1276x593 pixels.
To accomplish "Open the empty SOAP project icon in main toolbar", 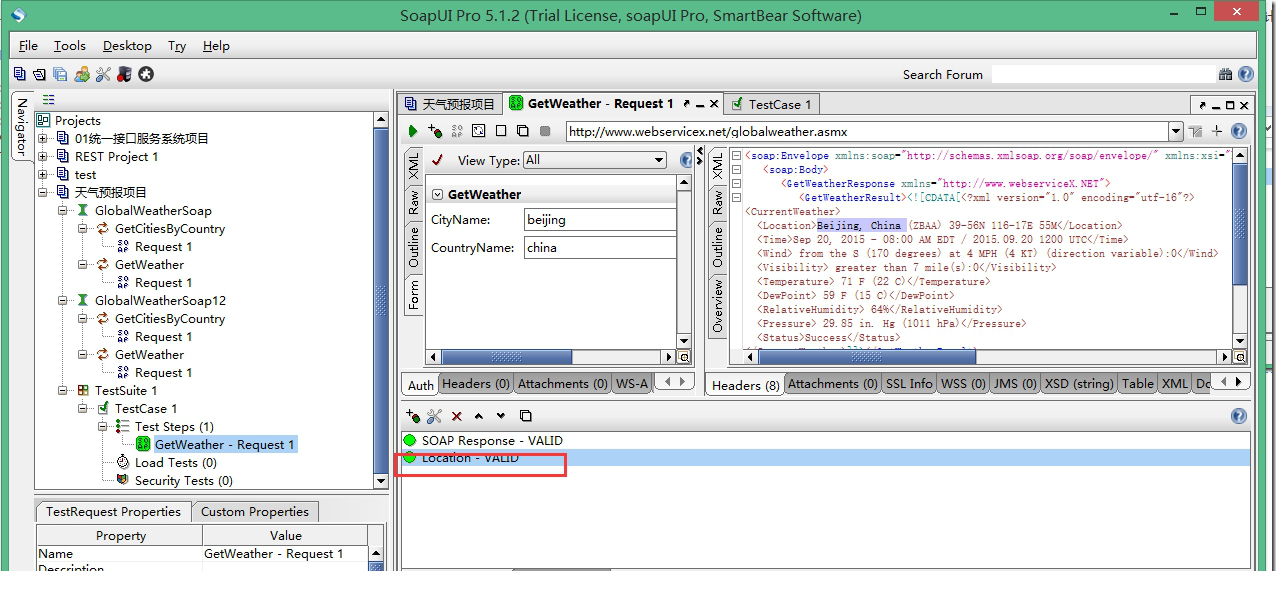I will 20,74.
